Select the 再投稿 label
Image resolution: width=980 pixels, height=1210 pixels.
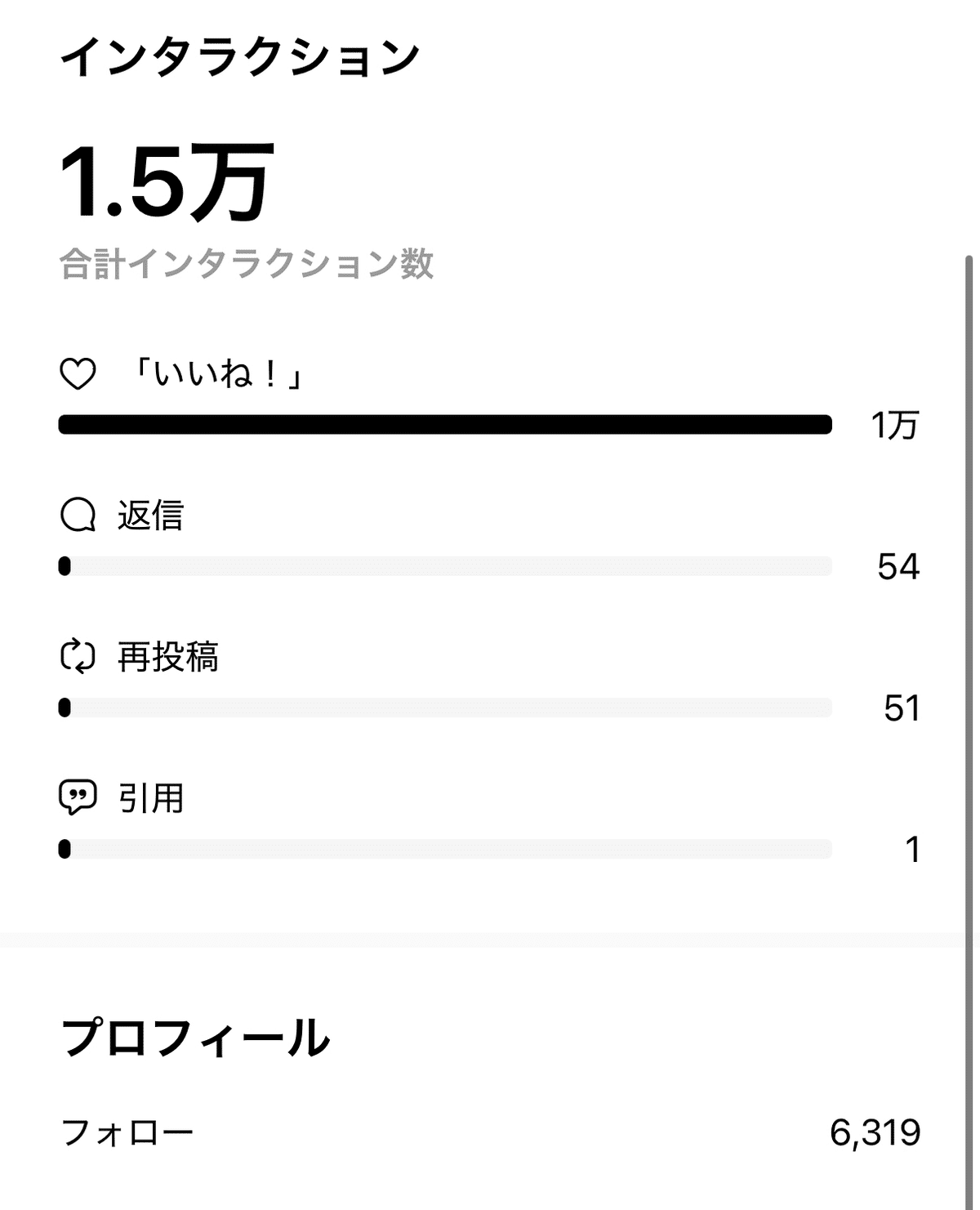(168, 657)
